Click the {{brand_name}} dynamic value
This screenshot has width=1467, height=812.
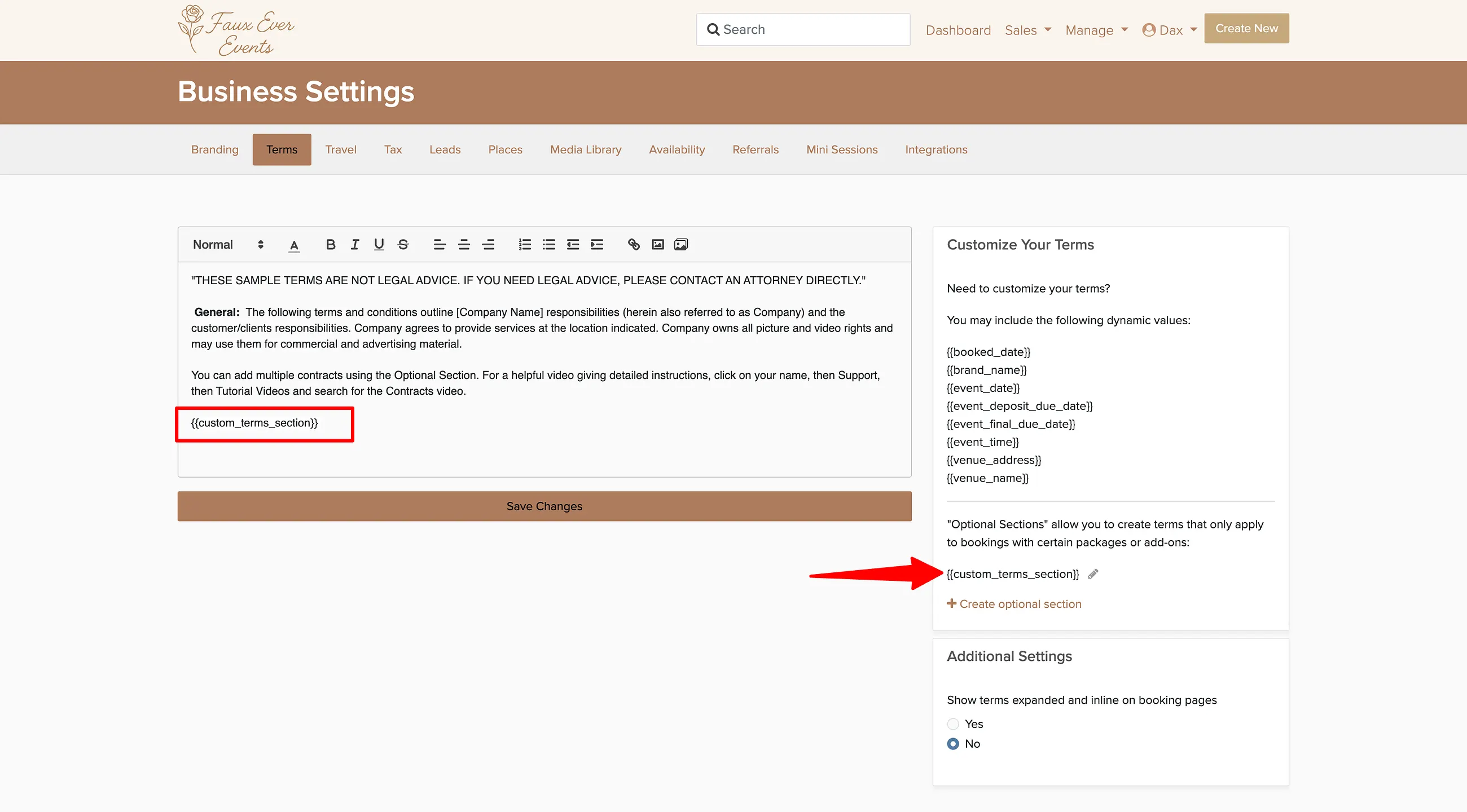tap(986, 370)
